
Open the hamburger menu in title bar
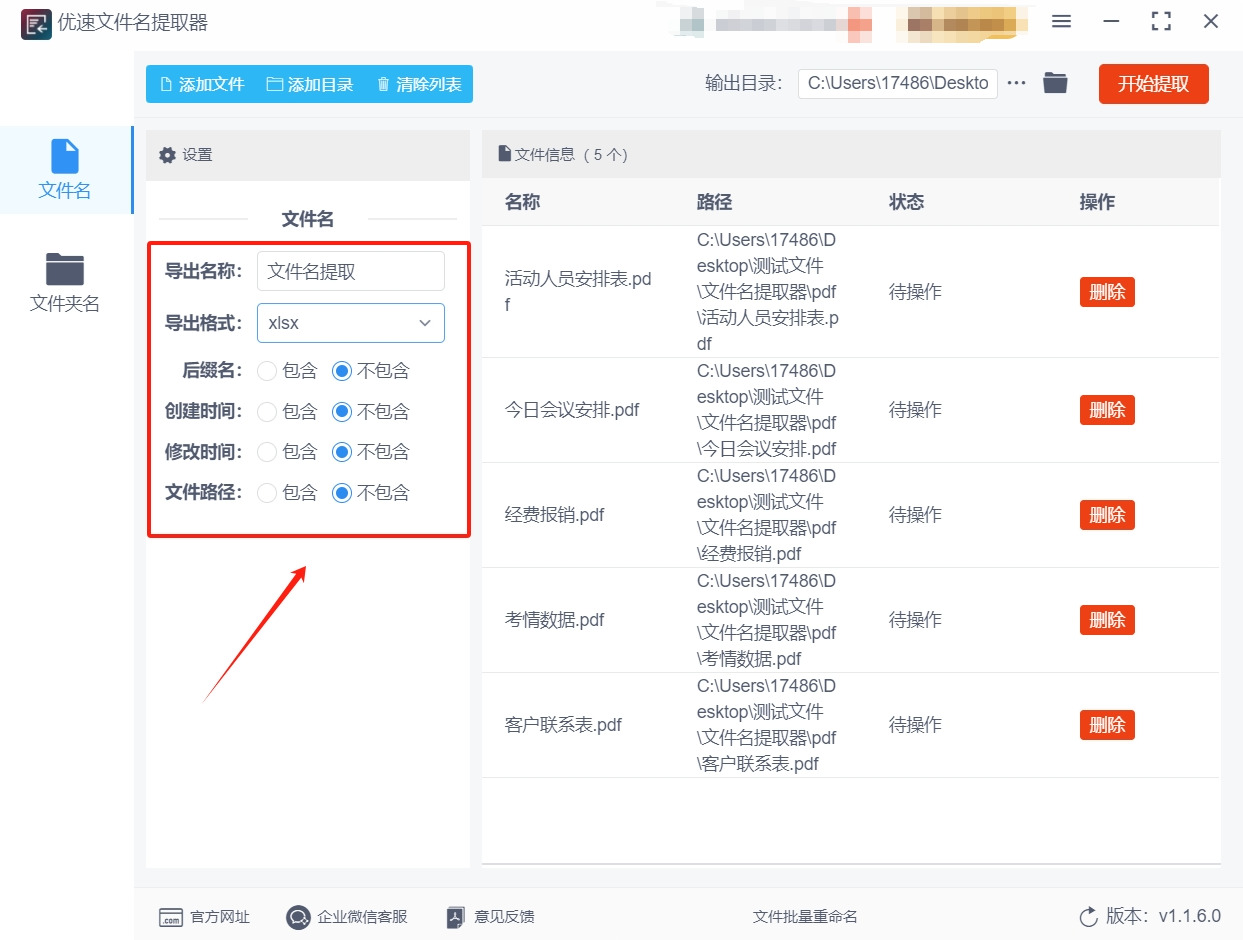(1062, 22)
